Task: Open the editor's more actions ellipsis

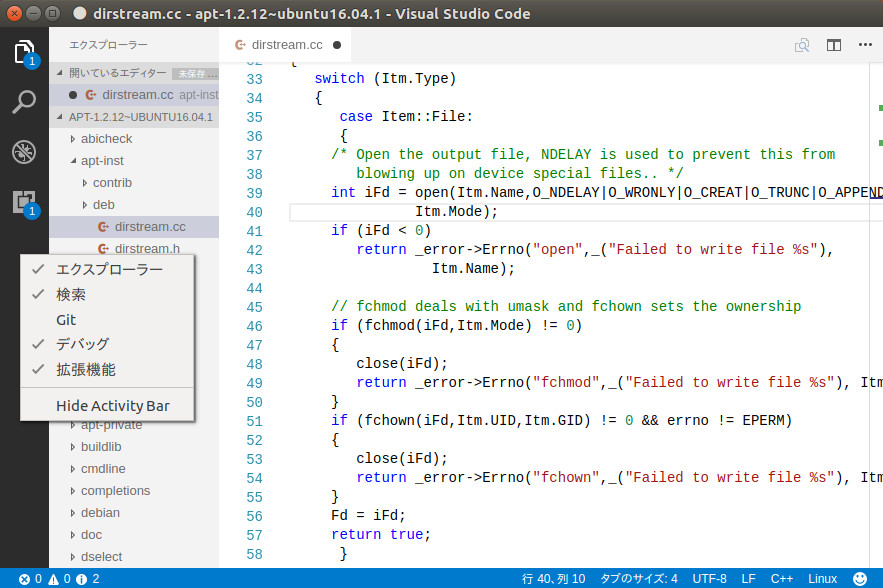Action: (x=866, y=44)
